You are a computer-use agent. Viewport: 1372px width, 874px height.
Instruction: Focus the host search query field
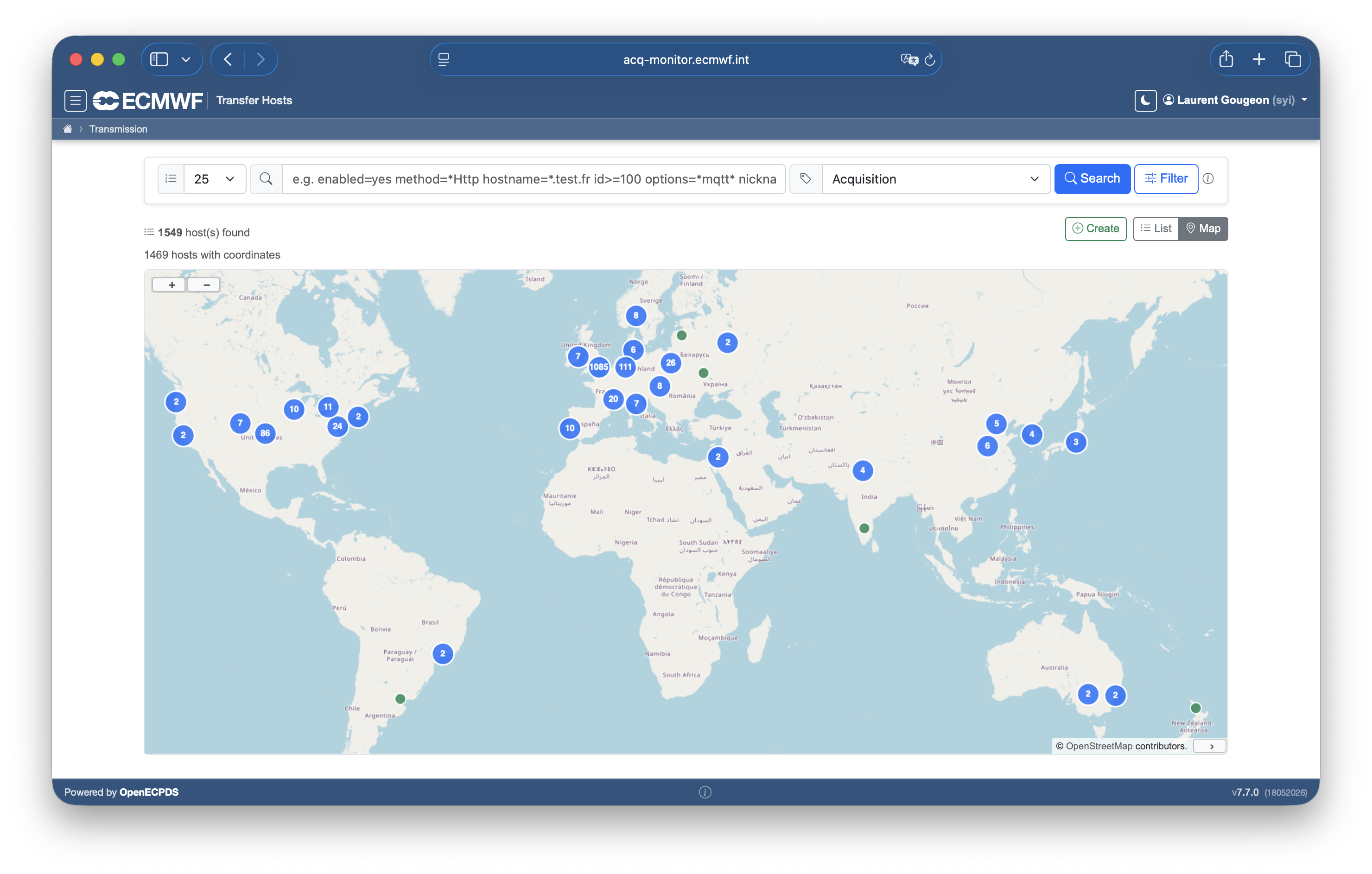[534, 179]
